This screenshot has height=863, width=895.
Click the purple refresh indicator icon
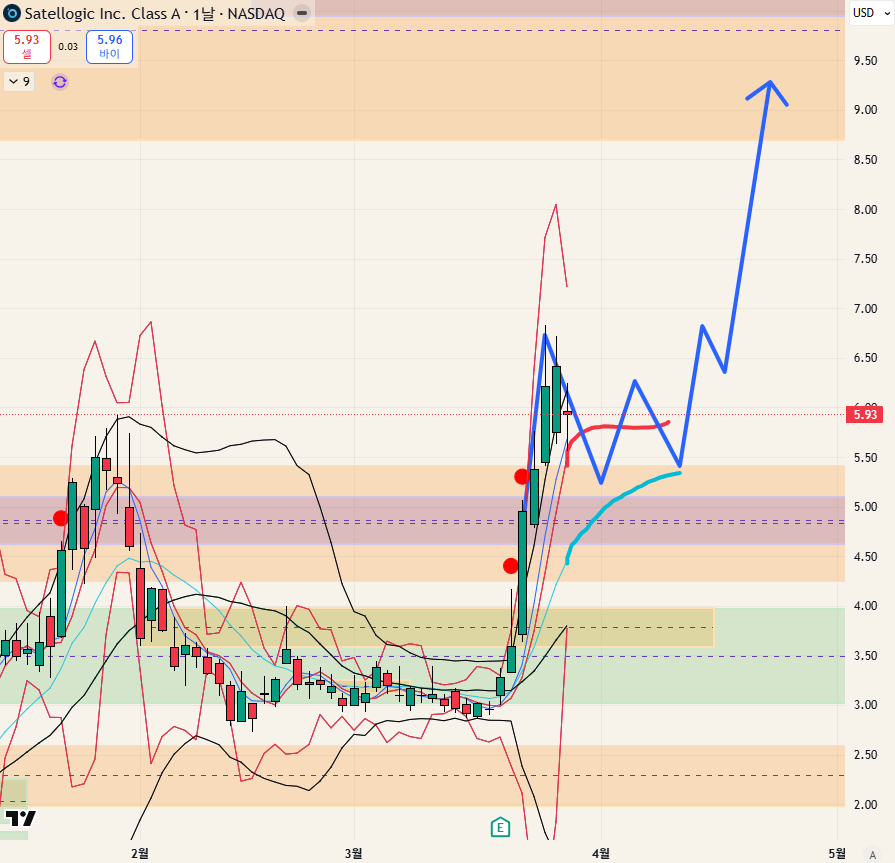point(60,82)
